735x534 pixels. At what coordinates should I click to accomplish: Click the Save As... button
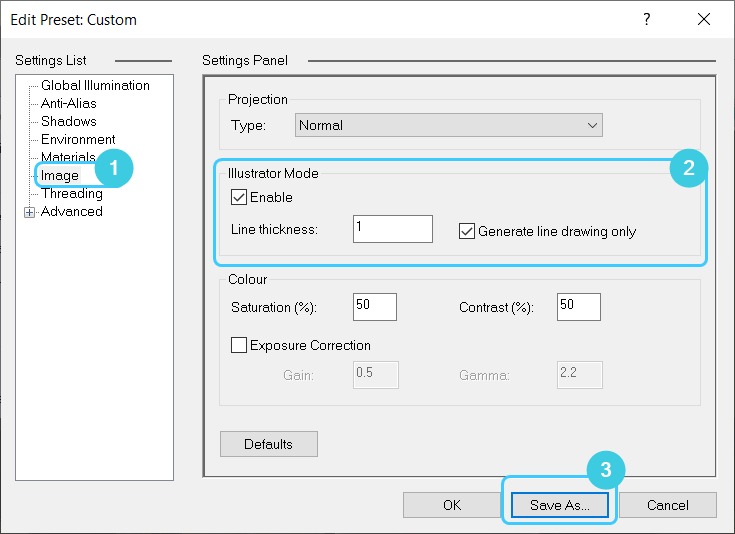click(560, 505)
